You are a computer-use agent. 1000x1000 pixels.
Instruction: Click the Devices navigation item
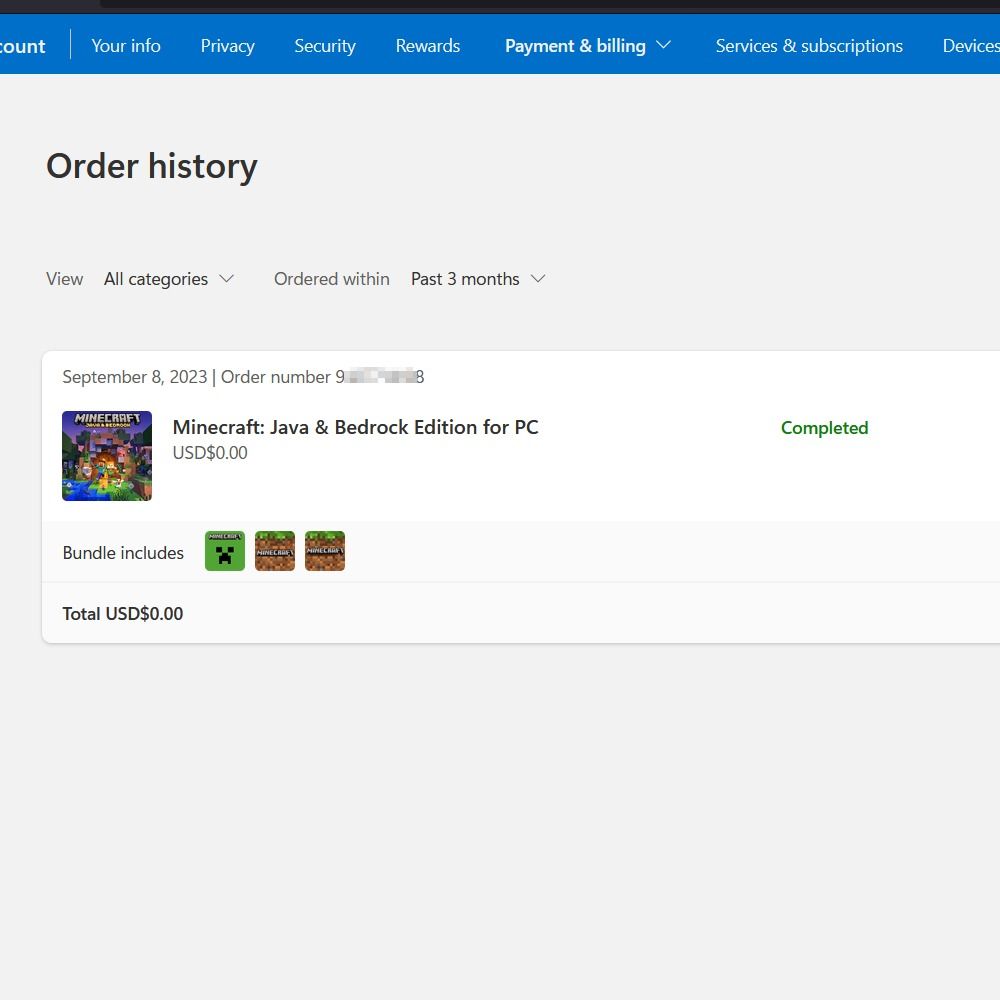969,45
